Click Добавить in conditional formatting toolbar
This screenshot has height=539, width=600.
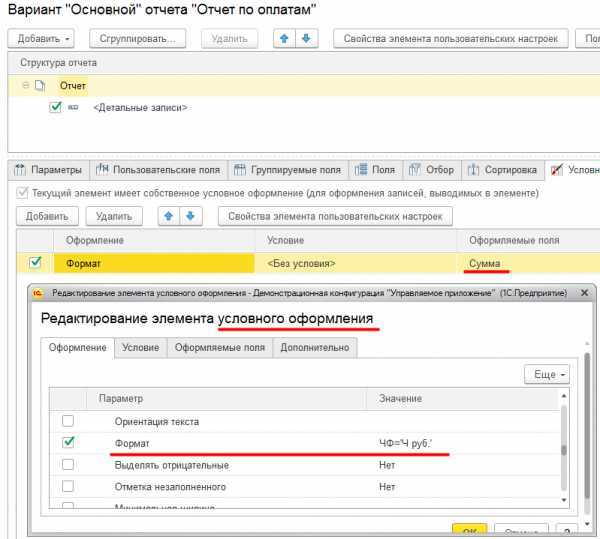(x=47, y=217)
